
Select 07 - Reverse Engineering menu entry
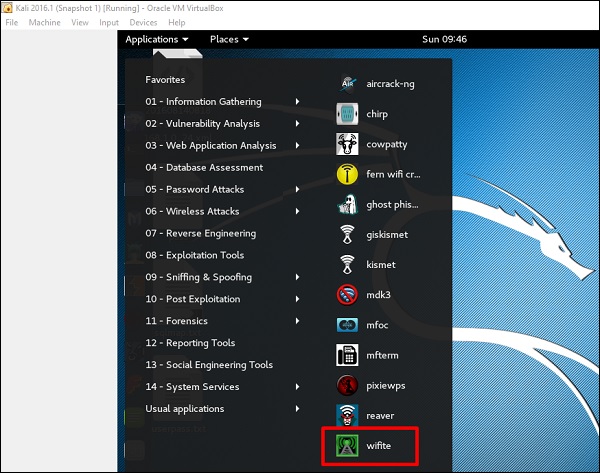pyautogui.click(x=200, y=234)
